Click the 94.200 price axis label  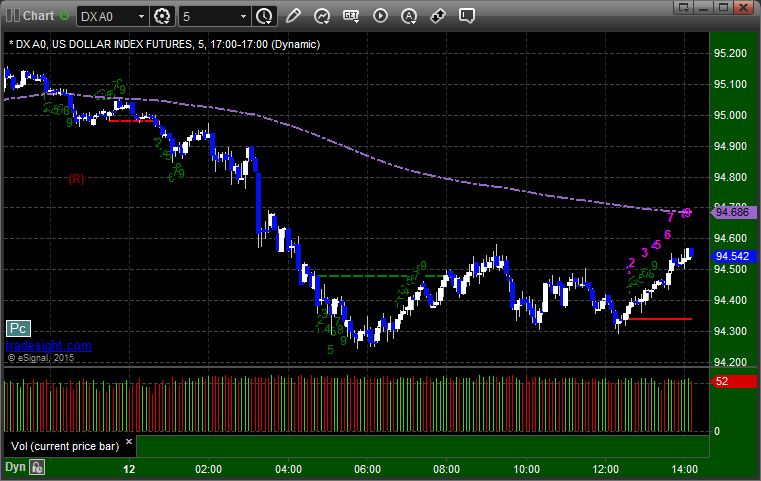click(x=730, y=362)
